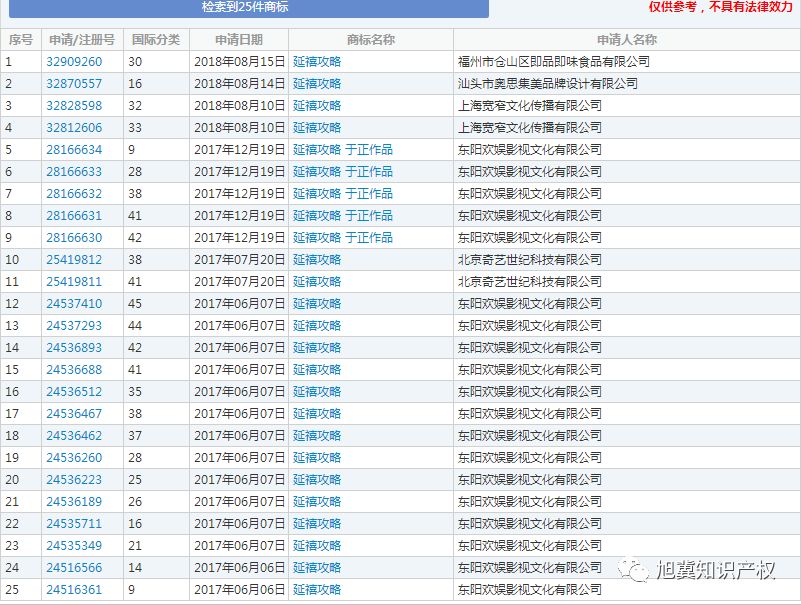
Task: Click the 国际分类 column header
Action: [x=156, y=40]
